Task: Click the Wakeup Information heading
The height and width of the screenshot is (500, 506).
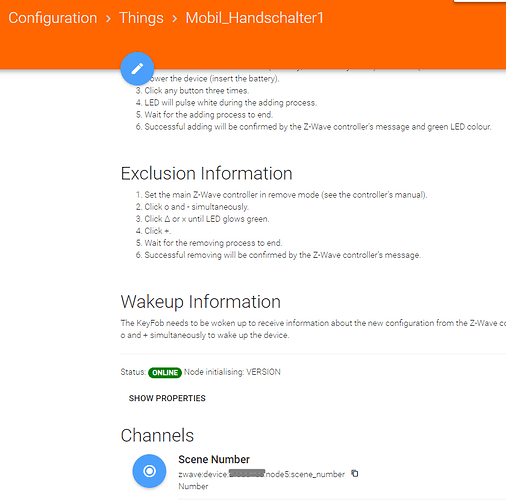Action: (x=200, y=302)
